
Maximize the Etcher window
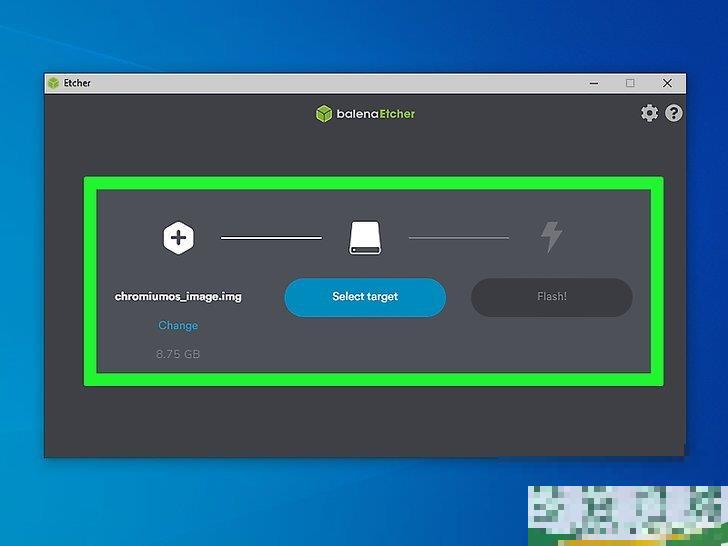click(630, 83)
